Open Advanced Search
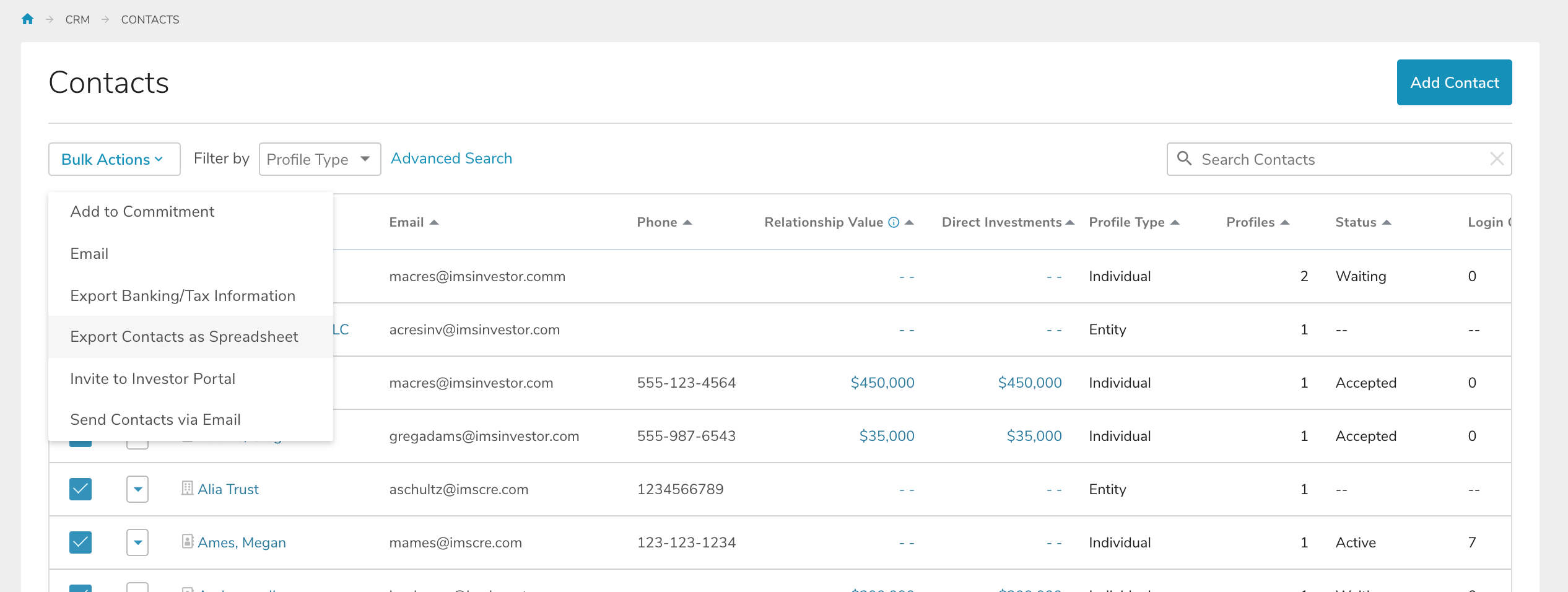This screenshot has width=1568, height=592. (451, 158)
